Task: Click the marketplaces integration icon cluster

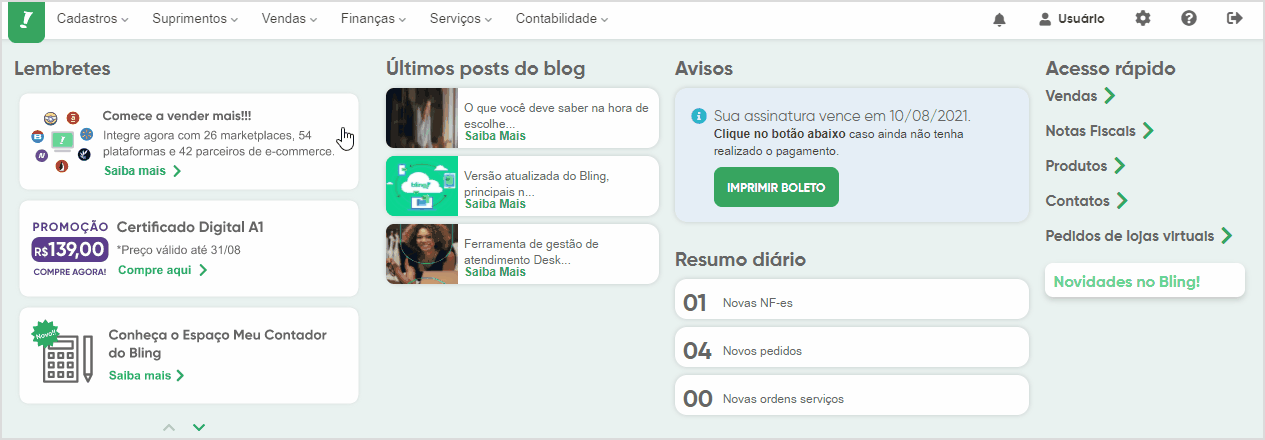Action: 62,141
